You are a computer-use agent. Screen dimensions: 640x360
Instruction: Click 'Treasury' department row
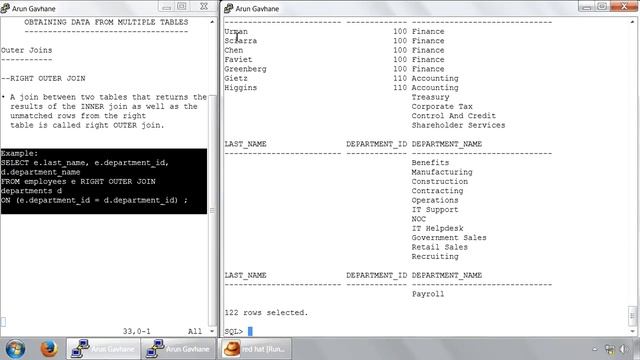tap(430, 97)
